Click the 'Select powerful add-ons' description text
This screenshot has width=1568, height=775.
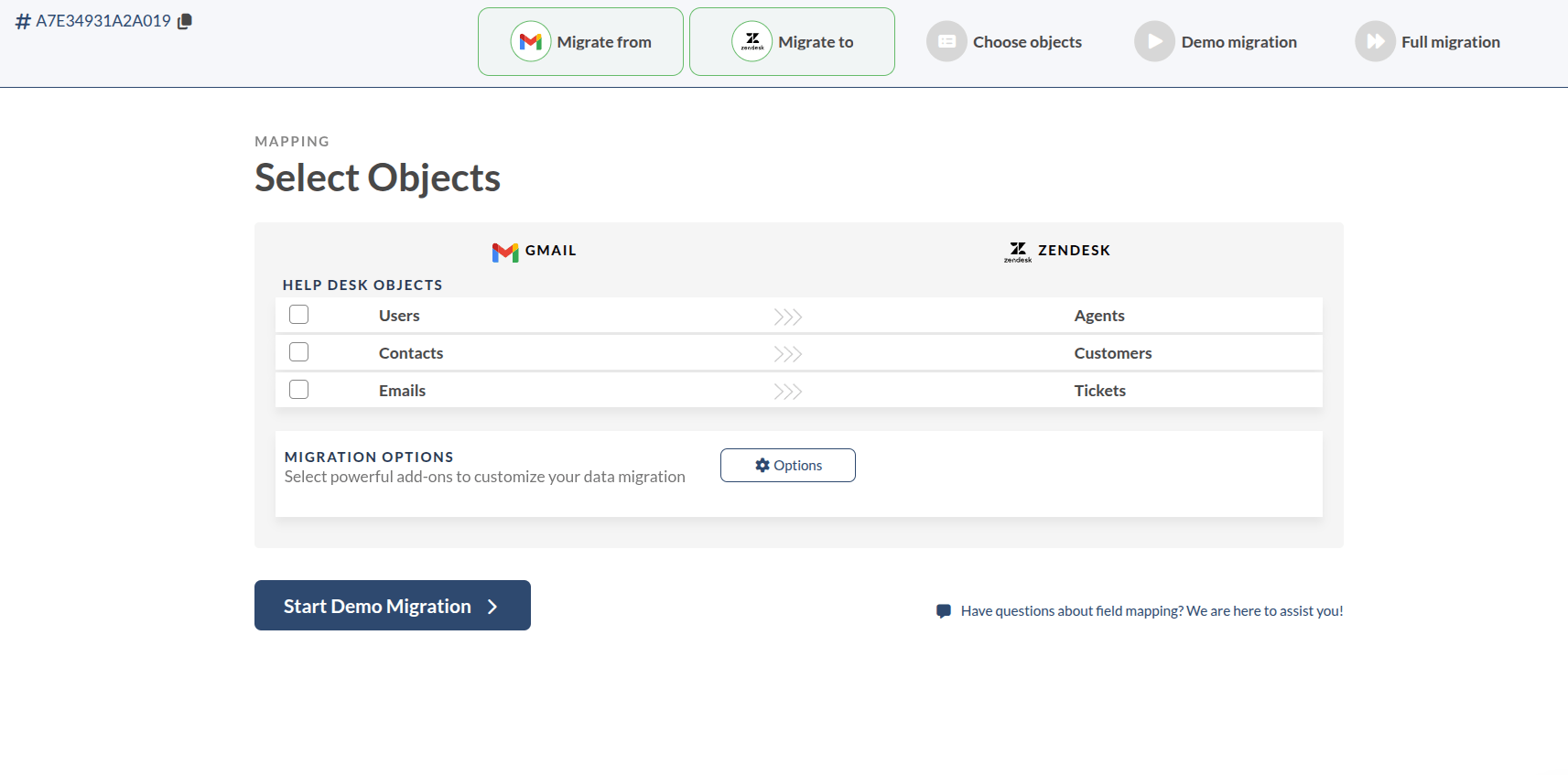tap(484, 477)
